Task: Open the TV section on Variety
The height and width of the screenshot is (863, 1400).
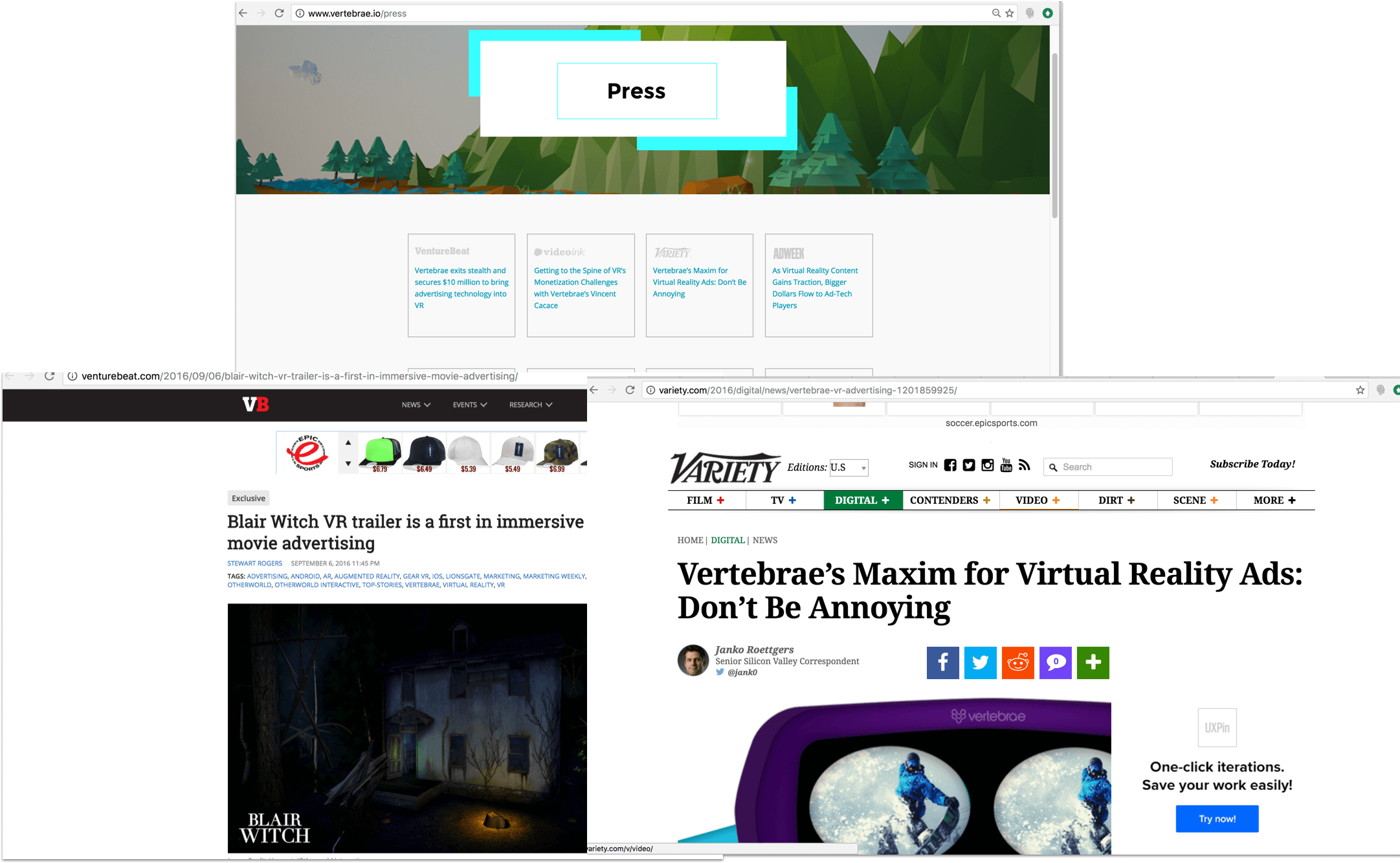Action: (784, 500)
